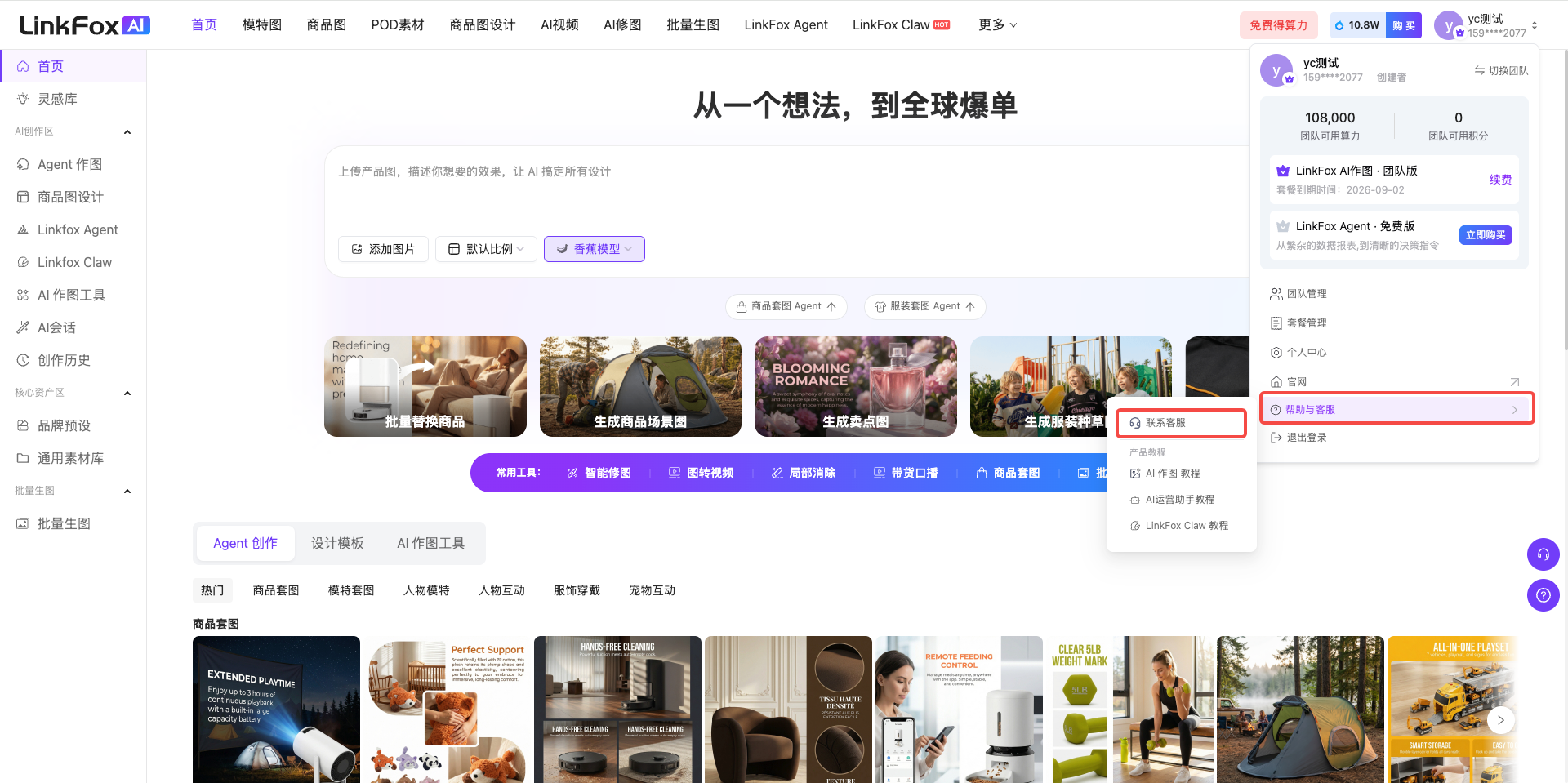The image size is (1568, 783).
Task: Click the 切换团队 swap icon
Action: point(1480,70)
